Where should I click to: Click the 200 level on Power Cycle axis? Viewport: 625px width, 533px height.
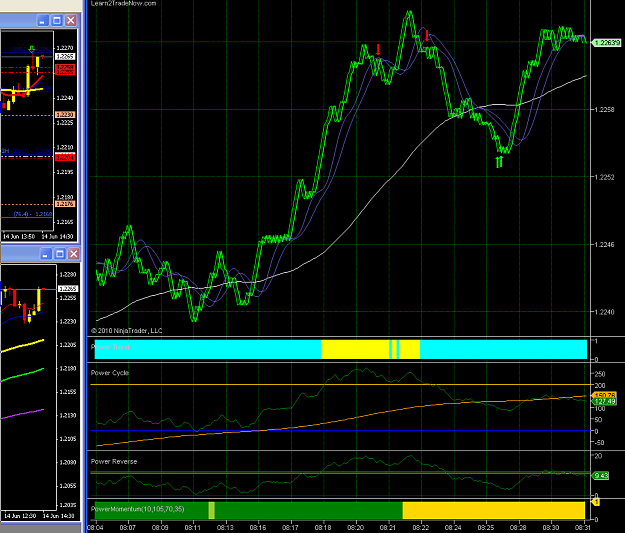pyautogui.click(x=600, y=385)
